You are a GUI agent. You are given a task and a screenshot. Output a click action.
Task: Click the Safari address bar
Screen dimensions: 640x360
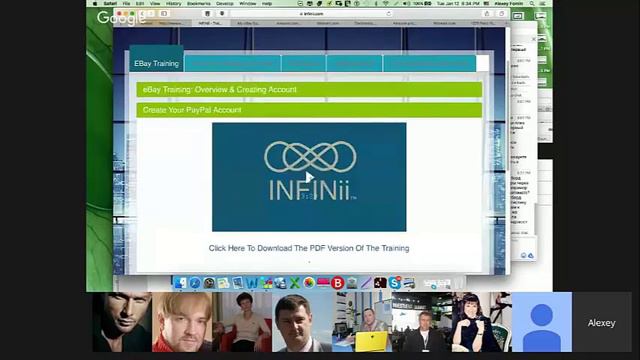coord(311,13)
